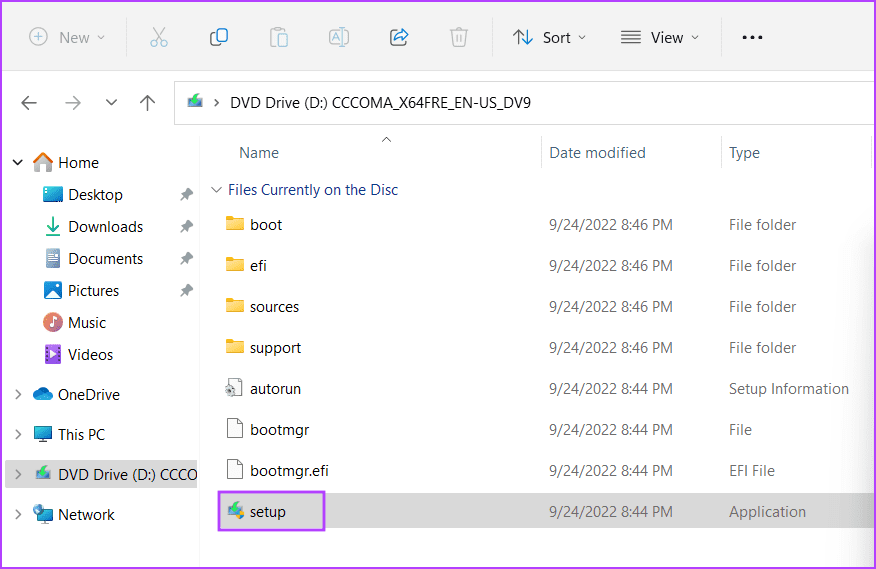The width and height of the screenshot is (876, 569).
Task: Click the pin icon beside Pictures
Action: 186,291
